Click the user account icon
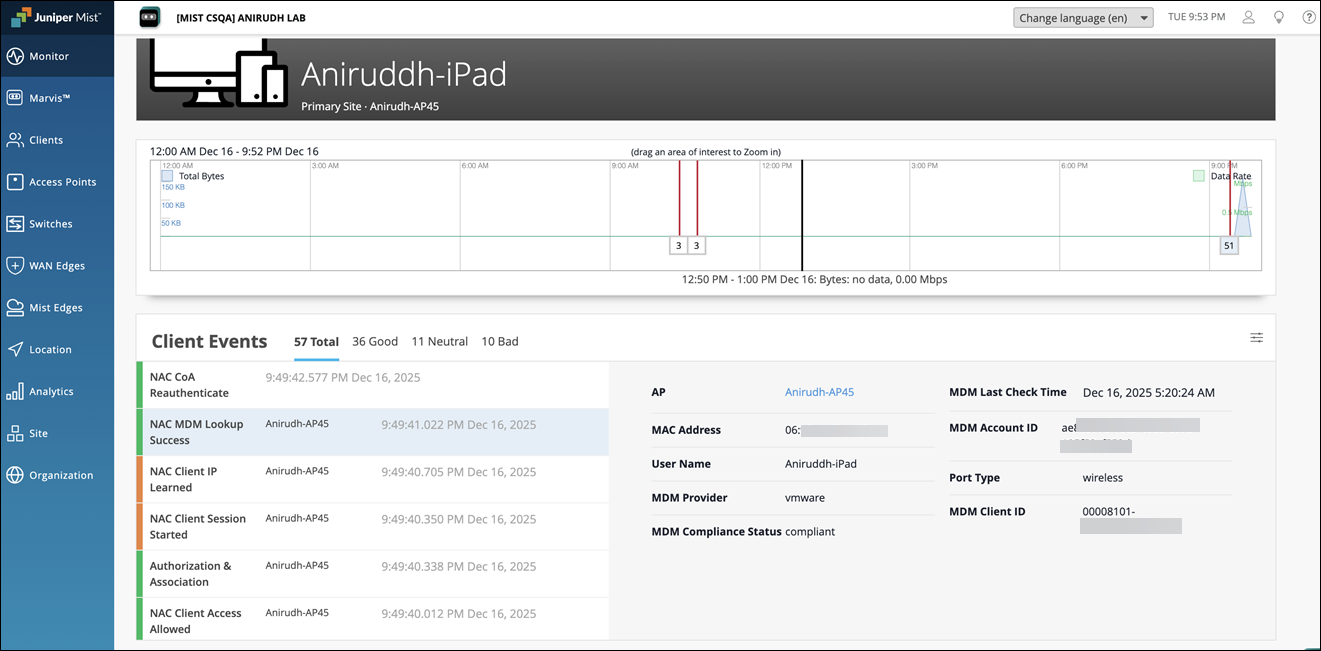 tap(1248, 17)
